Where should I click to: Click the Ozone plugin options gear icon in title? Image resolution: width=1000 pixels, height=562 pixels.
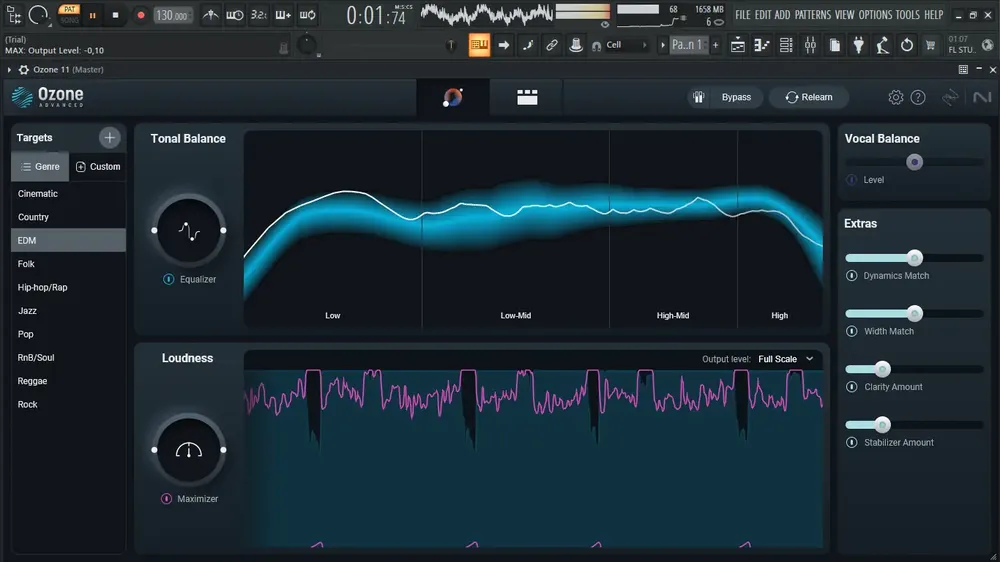tap(24, 70)
